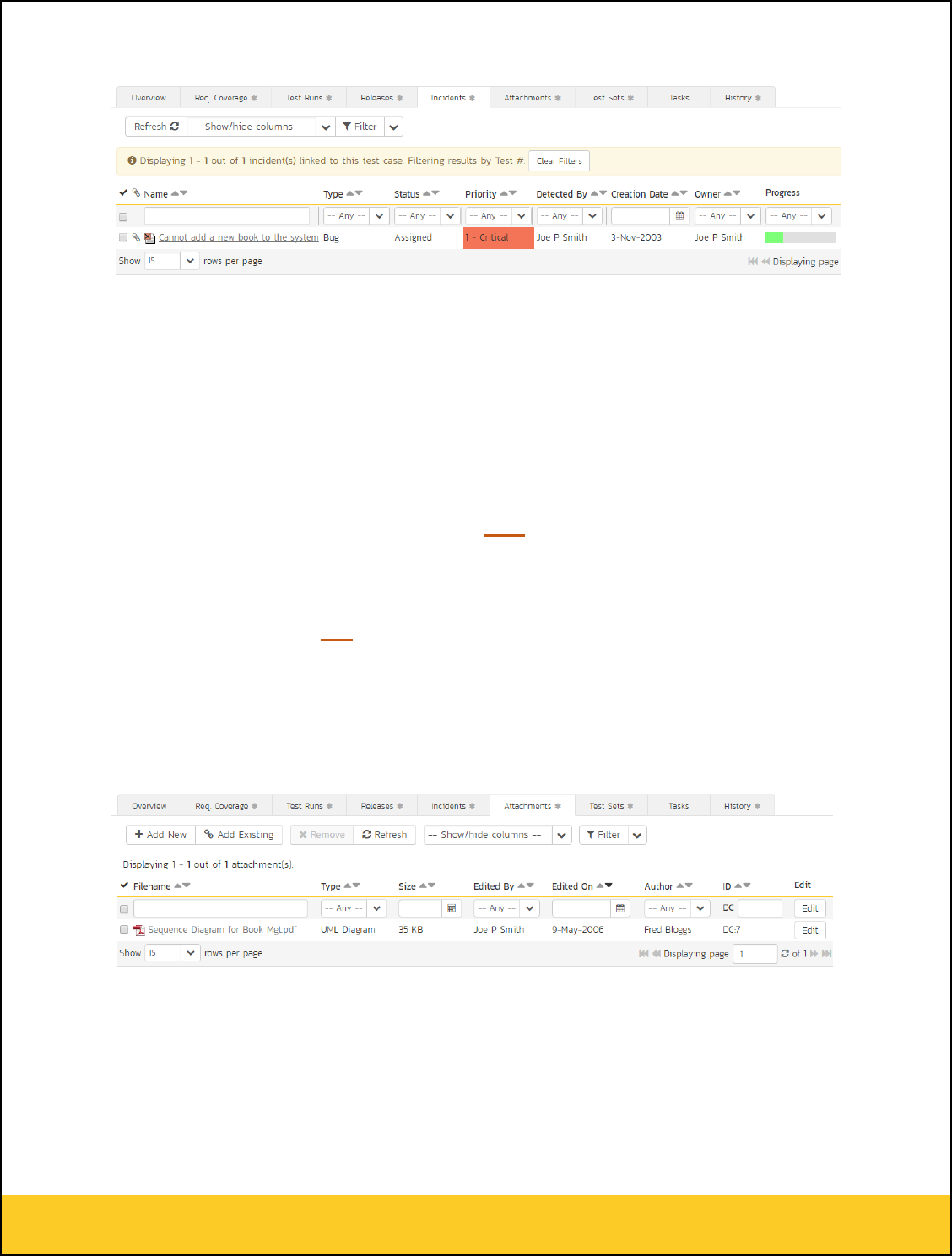Click the Clear Filters button
The width and height of the screenshot is (952, 1256).
[x=559, y=161]
